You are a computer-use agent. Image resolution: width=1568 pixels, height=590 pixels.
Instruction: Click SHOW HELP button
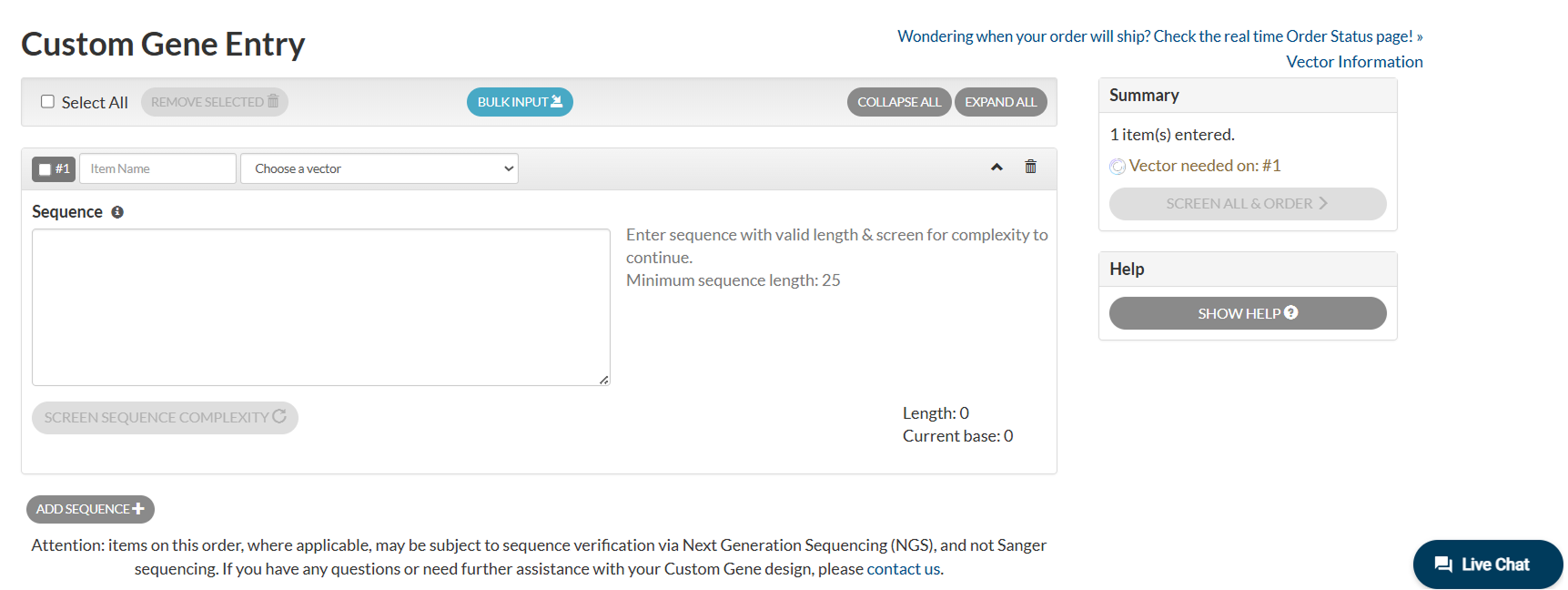point(1248,313)
